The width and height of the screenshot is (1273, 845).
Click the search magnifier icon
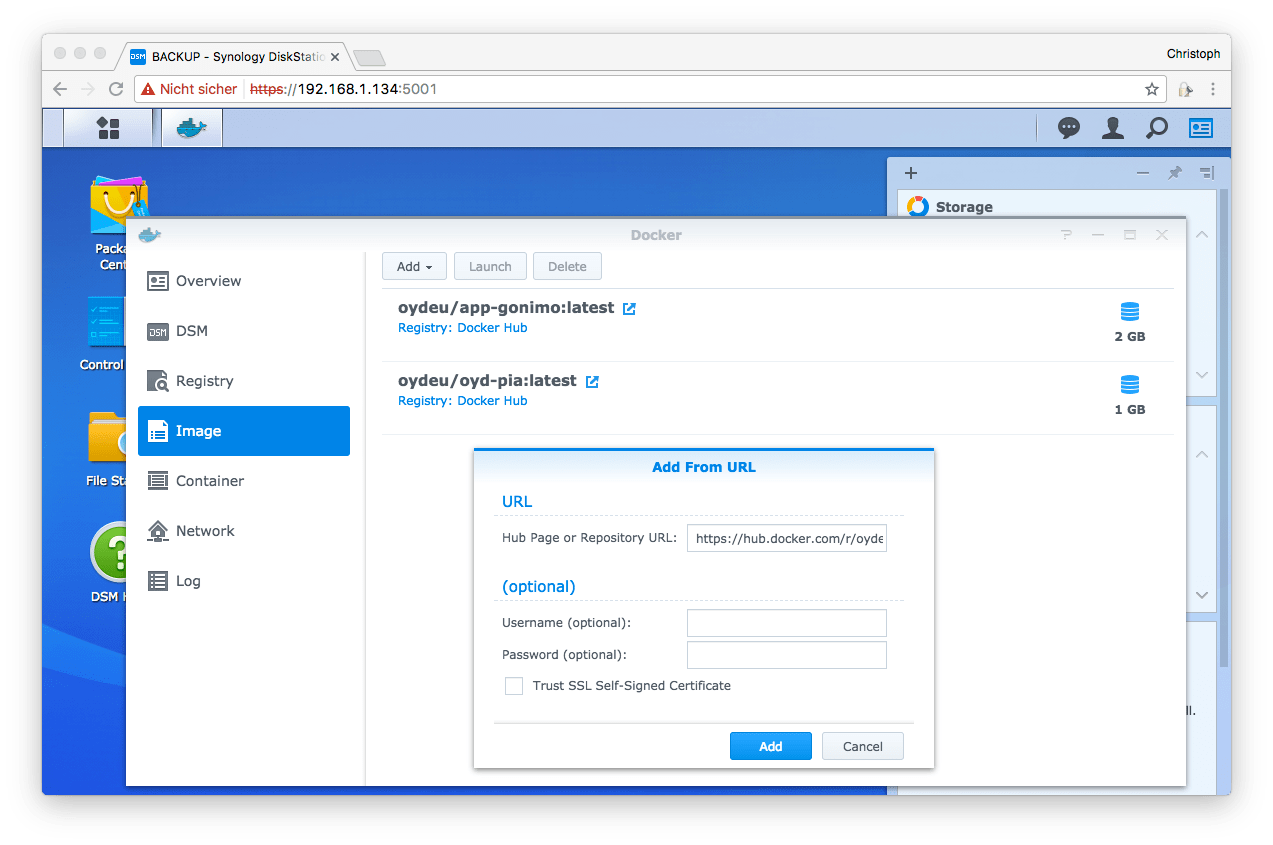pyautogui.click(x=1156, y=128)
